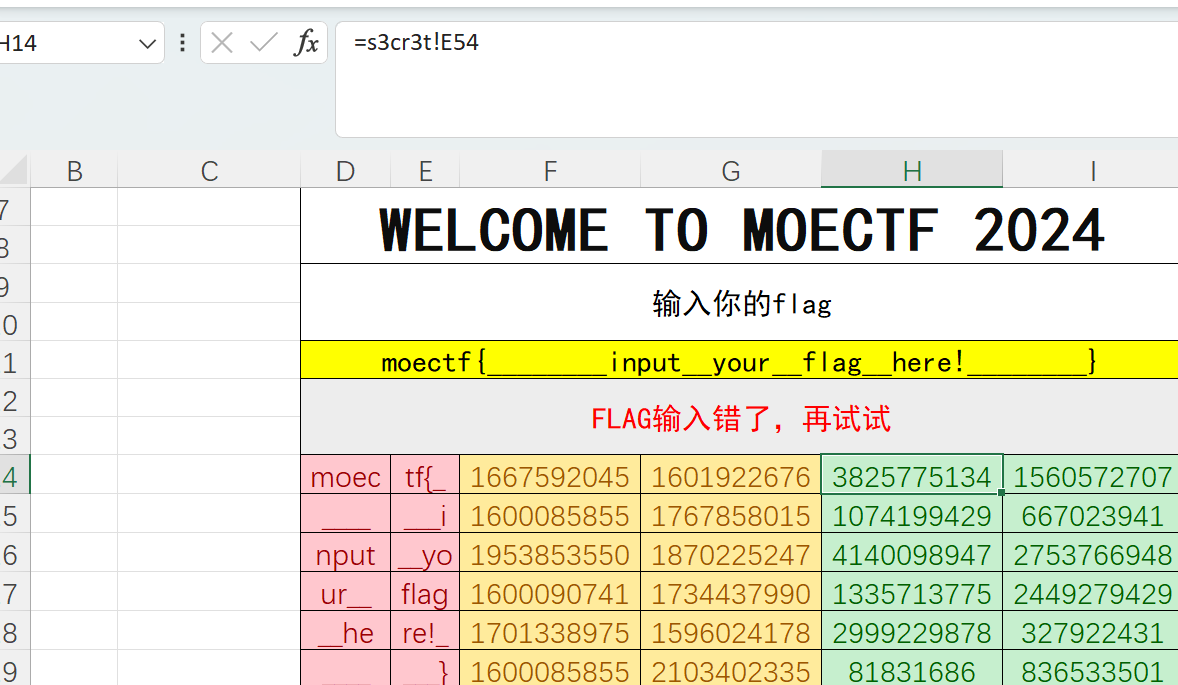The image size is (1178, 685).
Task: Select column C header
Action: coord(209,171)
